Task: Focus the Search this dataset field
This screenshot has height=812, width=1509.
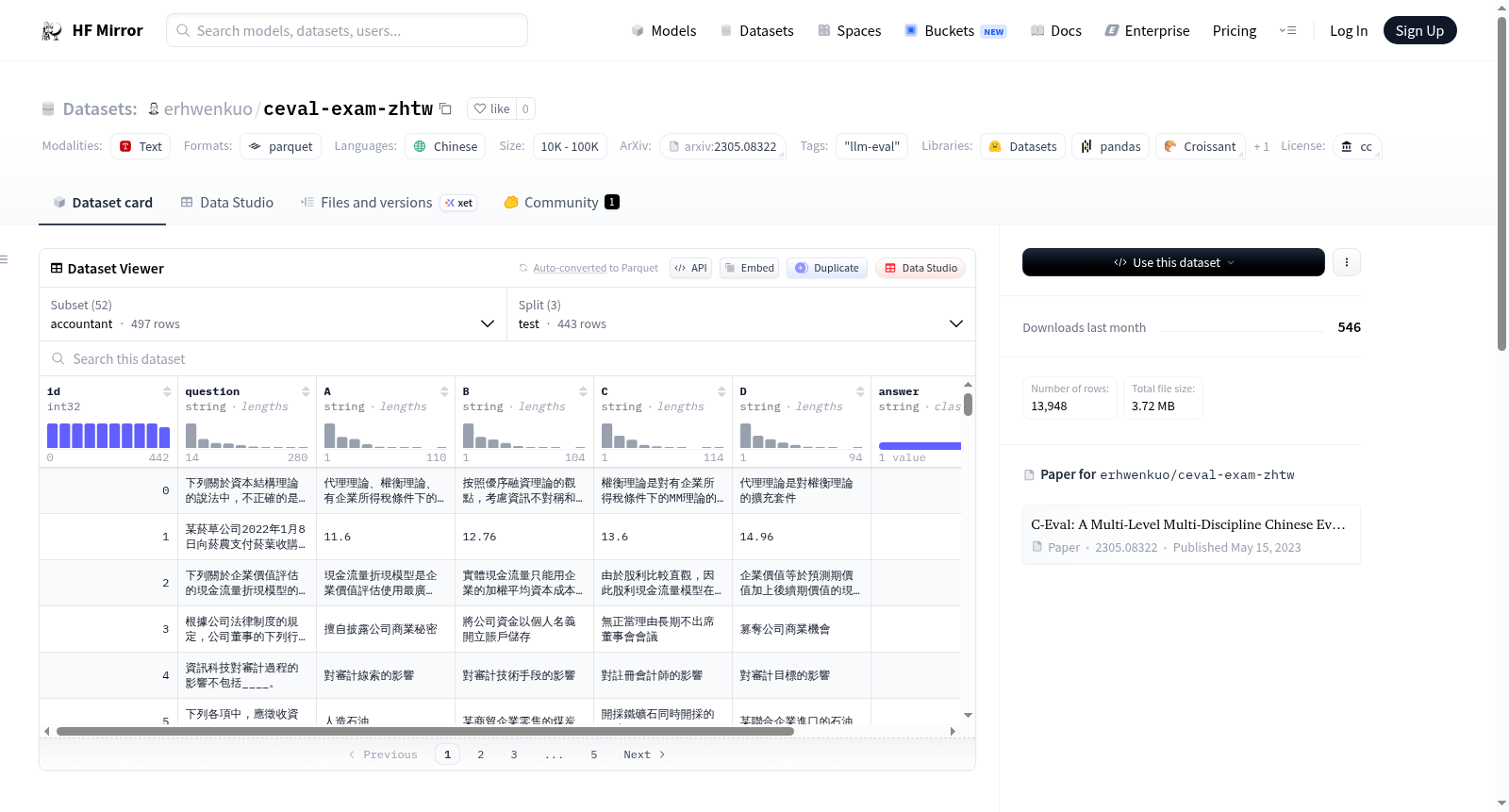Action: coord(507,358)
